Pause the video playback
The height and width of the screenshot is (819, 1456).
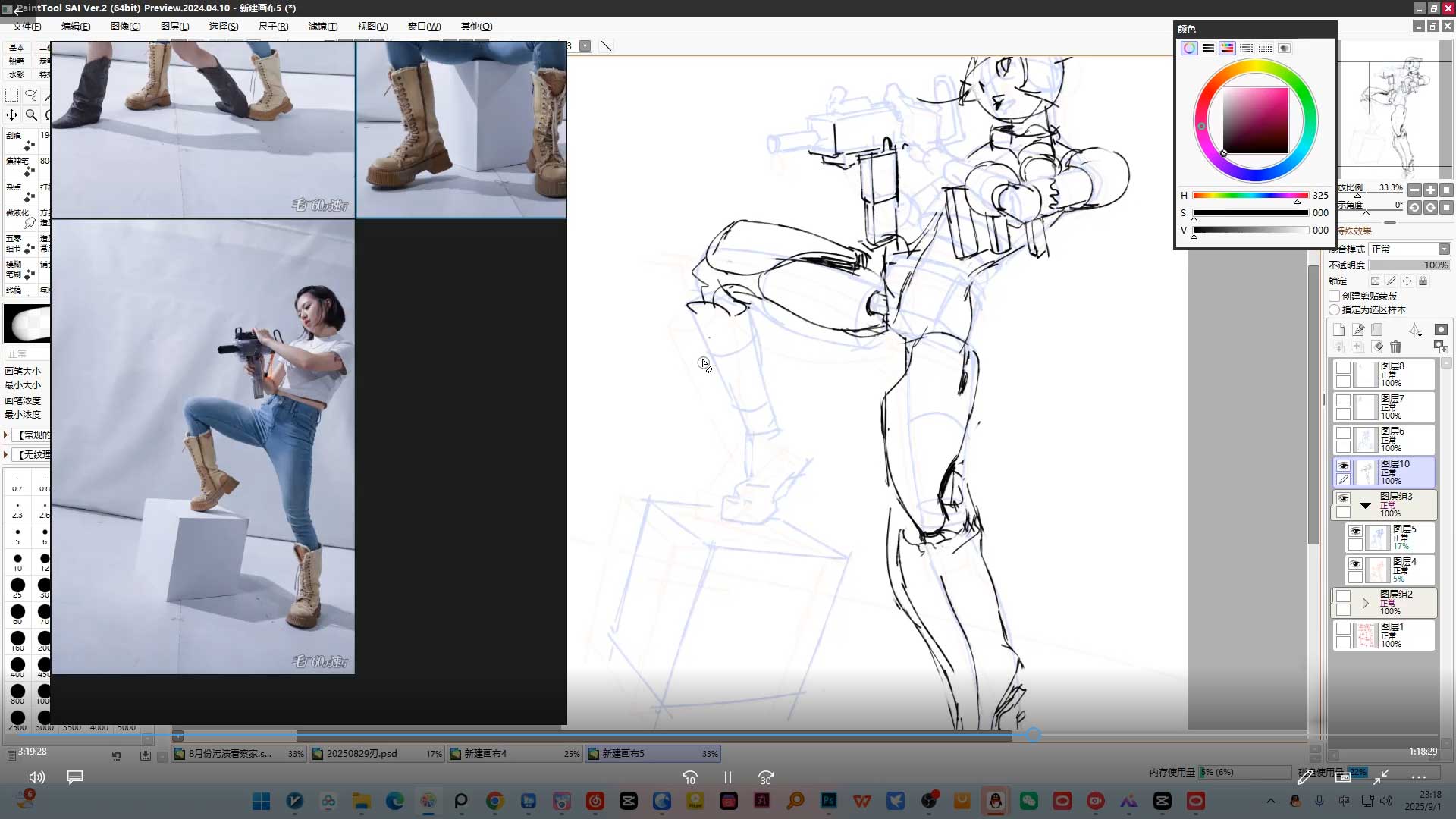[727, 777]
